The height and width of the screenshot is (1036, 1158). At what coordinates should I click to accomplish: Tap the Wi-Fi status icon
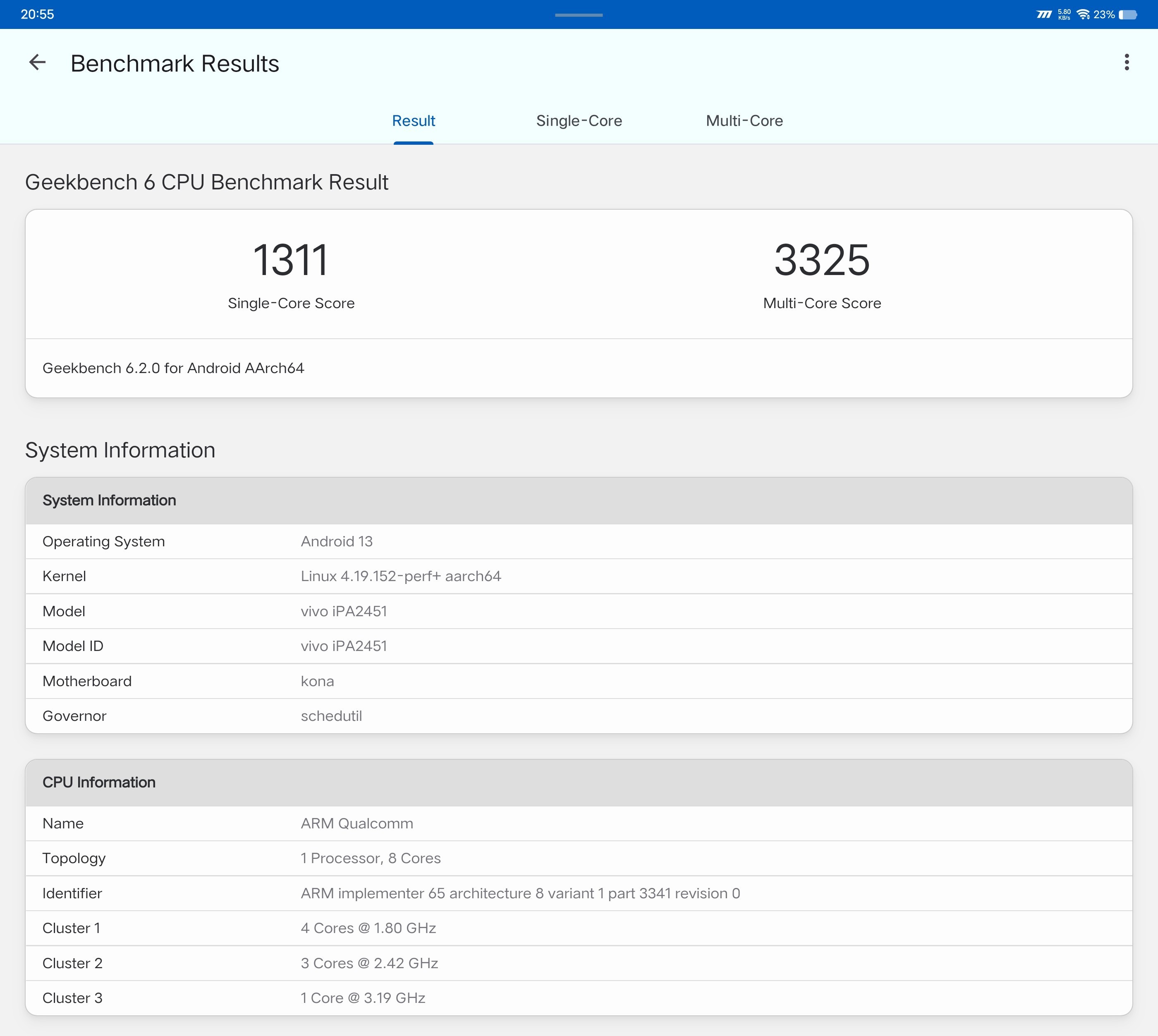1083,14
